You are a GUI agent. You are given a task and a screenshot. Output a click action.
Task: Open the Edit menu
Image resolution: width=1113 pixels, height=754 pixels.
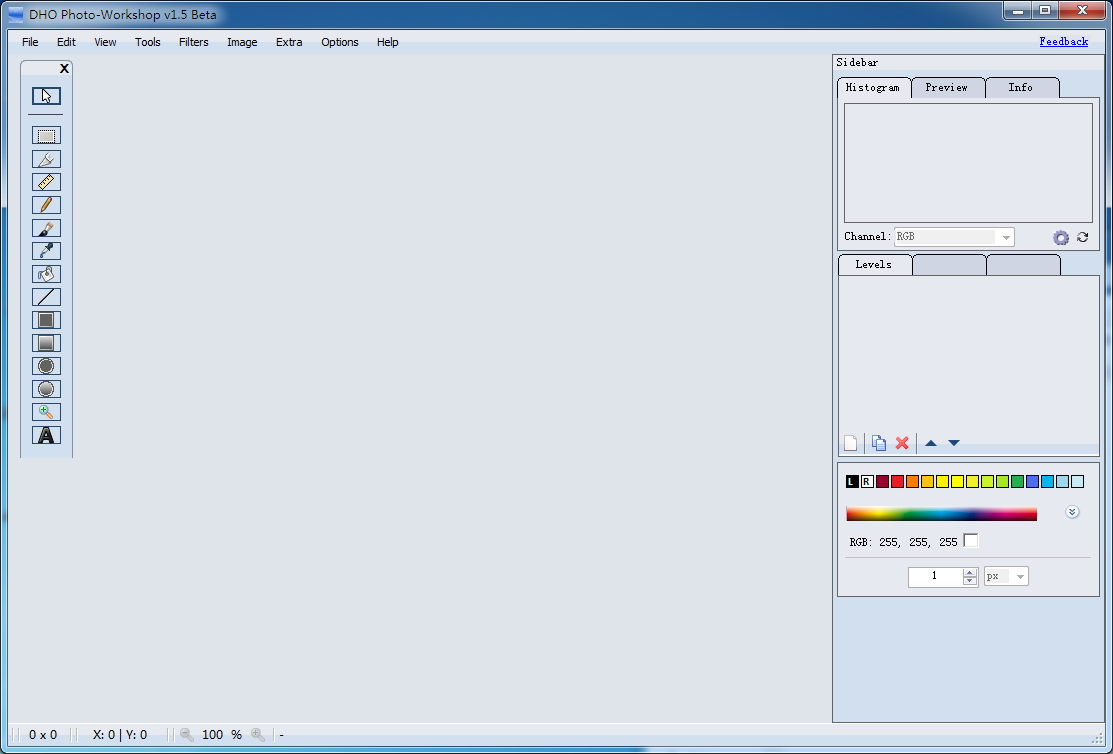[66, 42]
